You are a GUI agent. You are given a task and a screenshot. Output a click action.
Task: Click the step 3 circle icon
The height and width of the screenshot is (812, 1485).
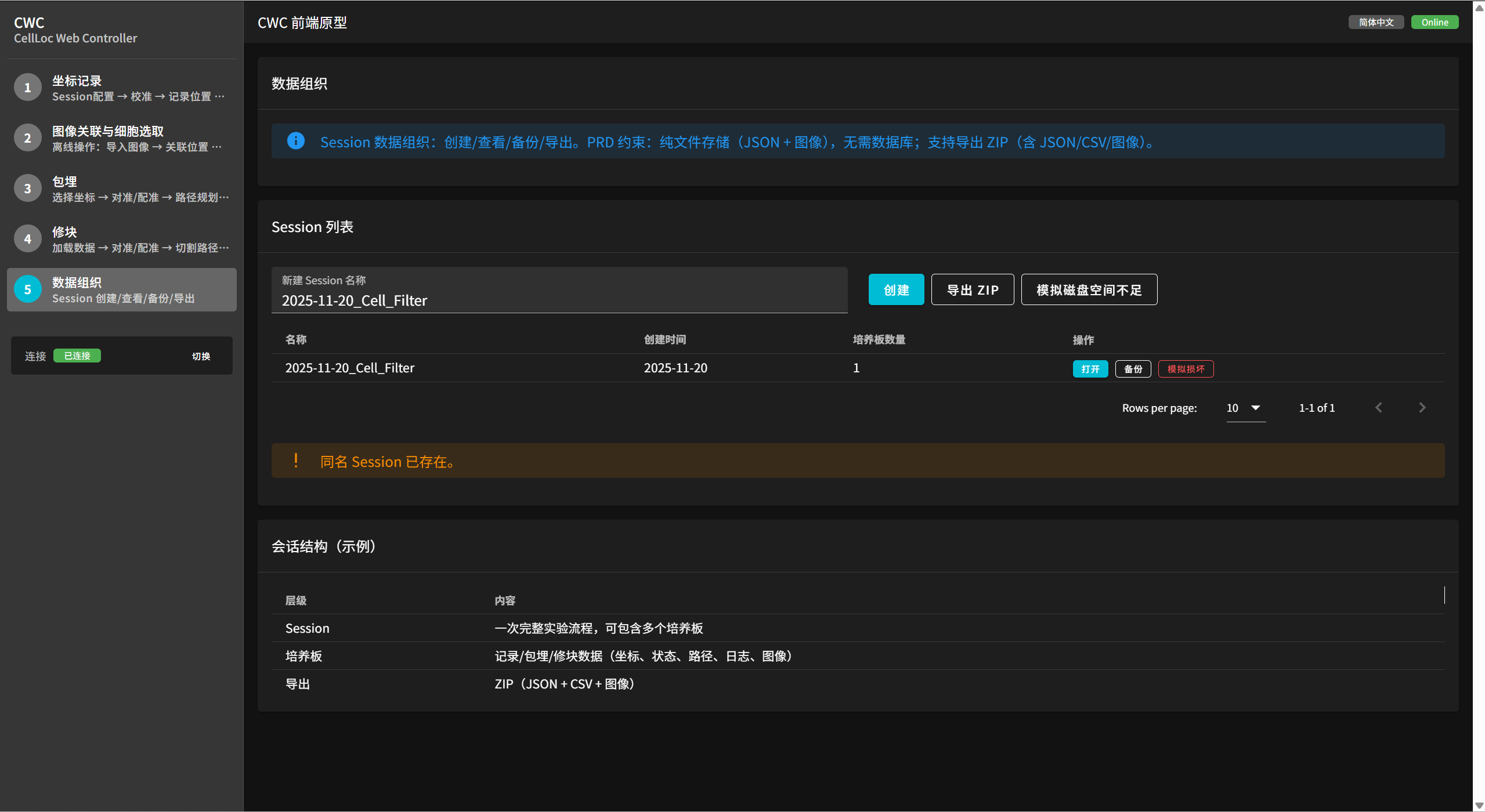(x=27, y=188)
